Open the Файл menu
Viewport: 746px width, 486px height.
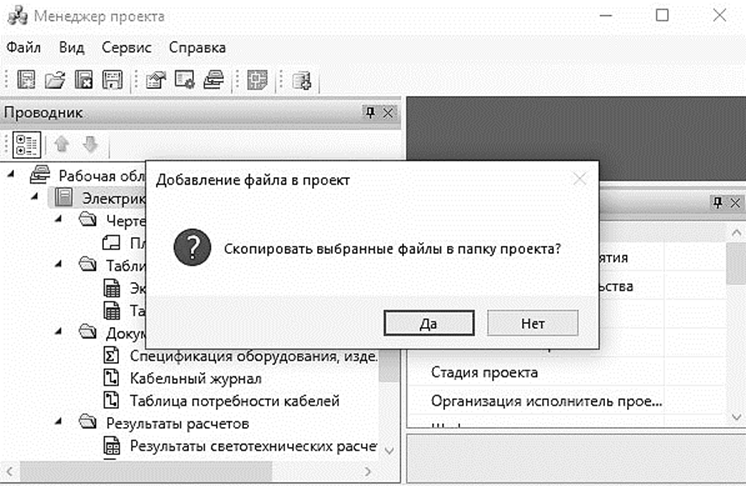pyautogui.click(x=23, y=47)
